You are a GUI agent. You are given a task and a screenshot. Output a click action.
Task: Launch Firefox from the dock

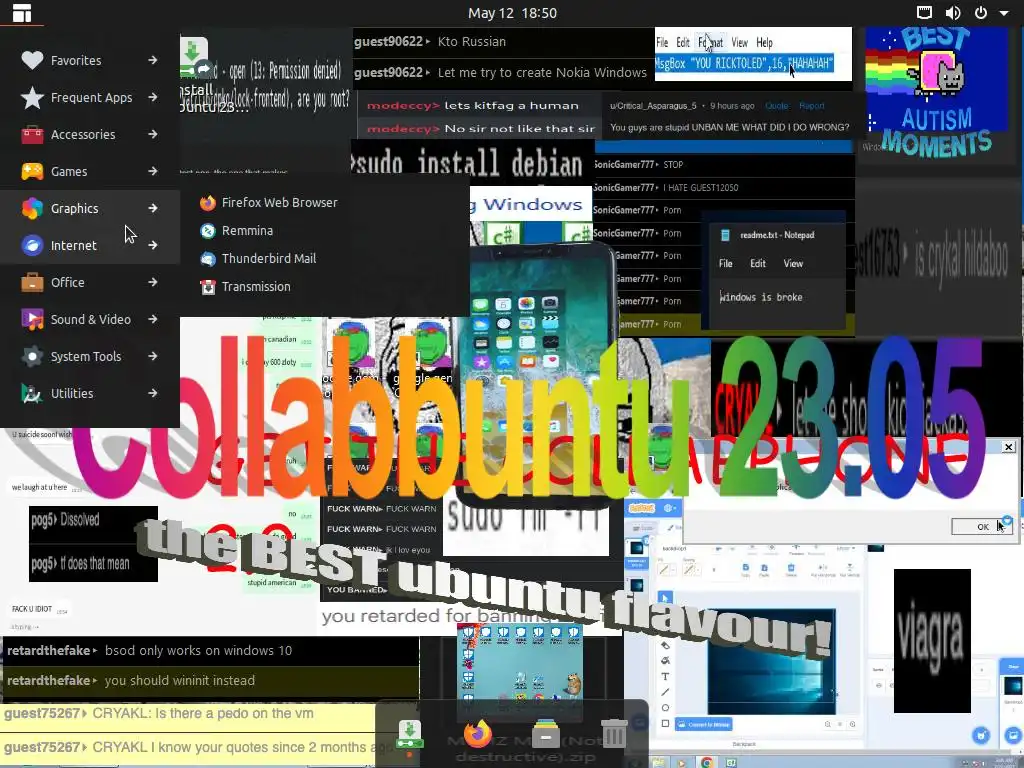[478, 733]
